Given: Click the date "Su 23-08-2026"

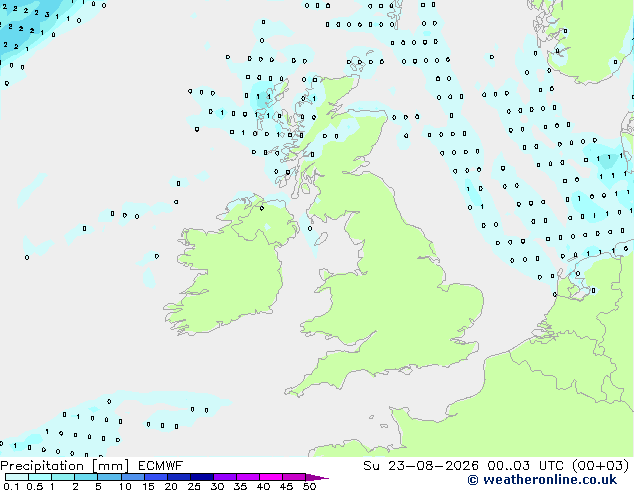Looking at the screenshot, I should [x=421, y=466].
